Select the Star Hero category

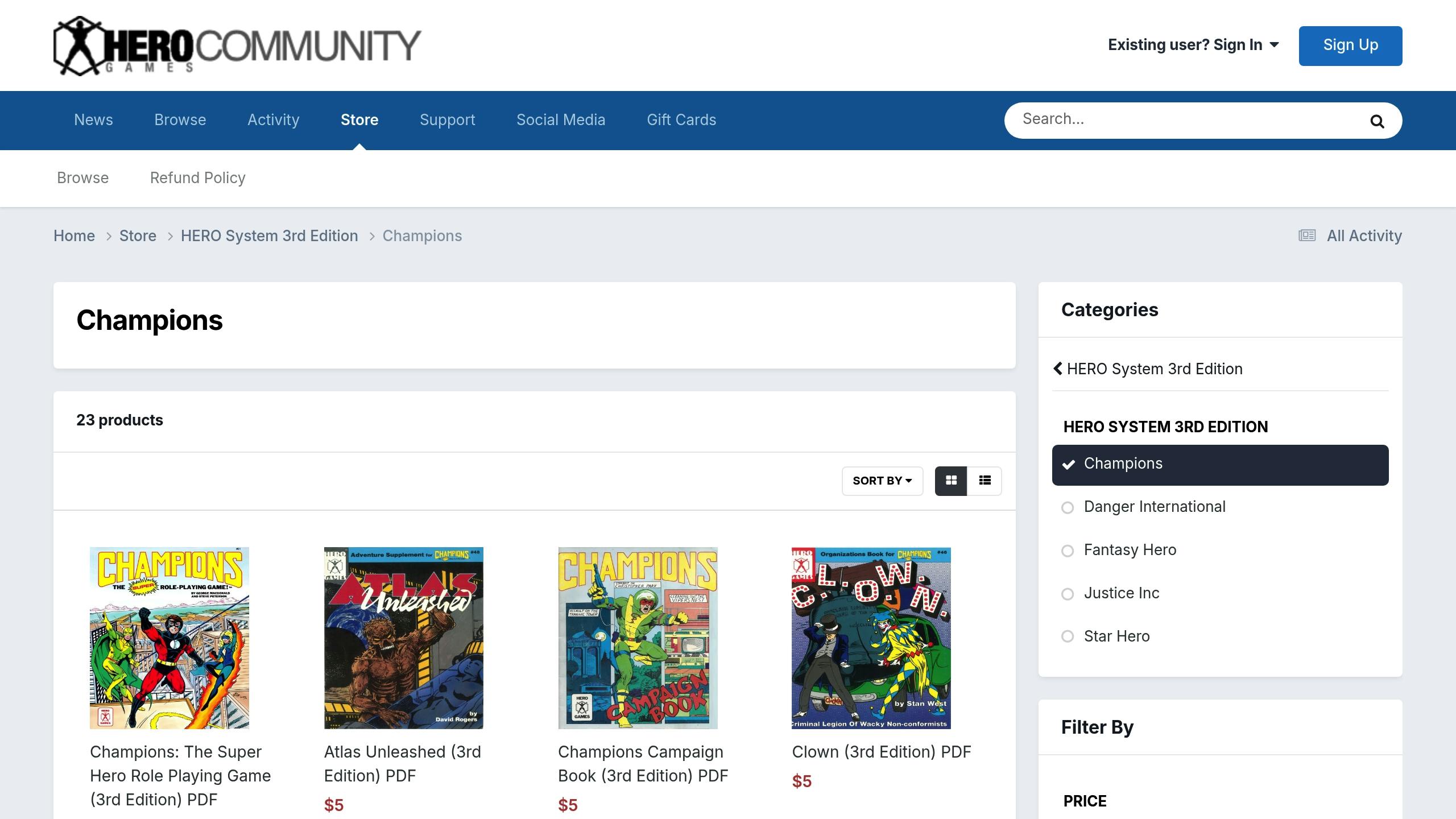(x=1220, y=636)
